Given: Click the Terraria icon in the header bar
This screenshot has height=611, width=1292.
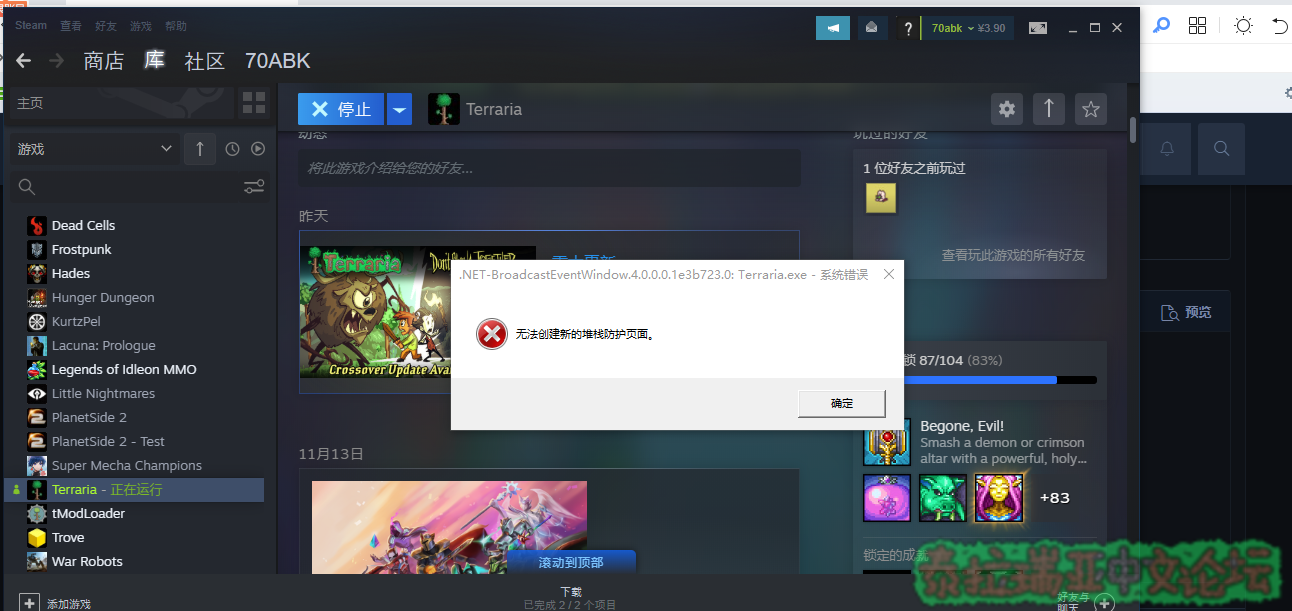Looking at the screenshot, I should click(x=444, y=109).
